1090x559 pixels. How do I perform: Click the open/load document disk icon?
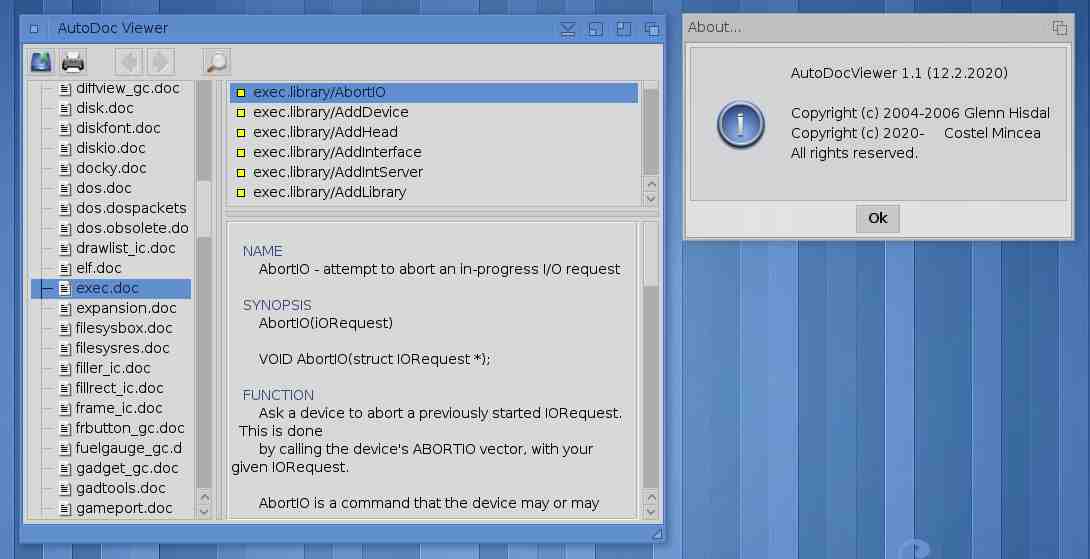41,62
